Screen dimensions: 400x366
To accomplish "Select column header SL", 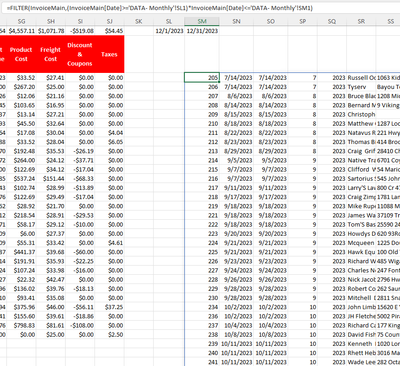I will point(169,21).
